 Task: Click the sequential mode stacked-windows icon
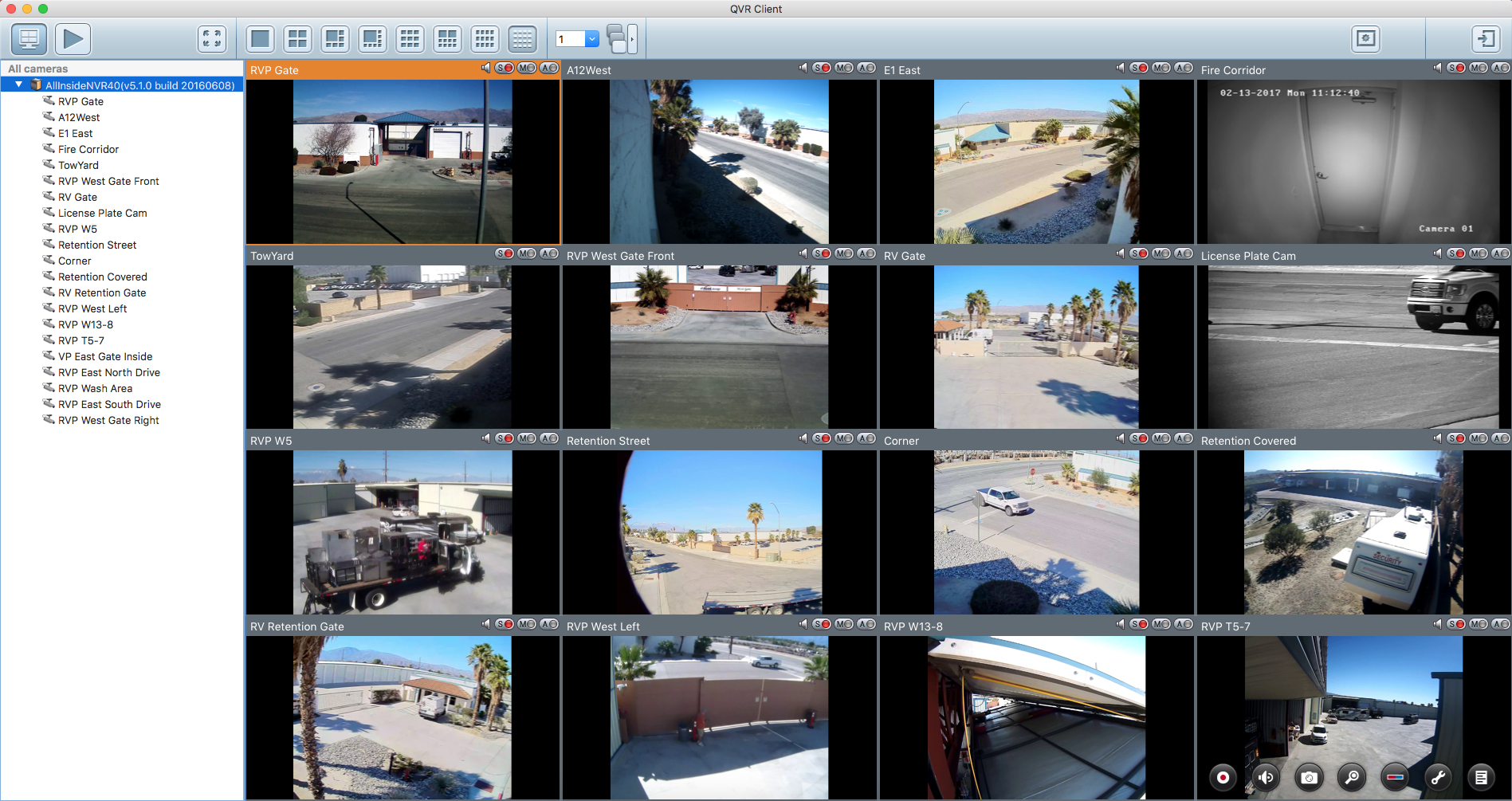(x=617, y=38)
